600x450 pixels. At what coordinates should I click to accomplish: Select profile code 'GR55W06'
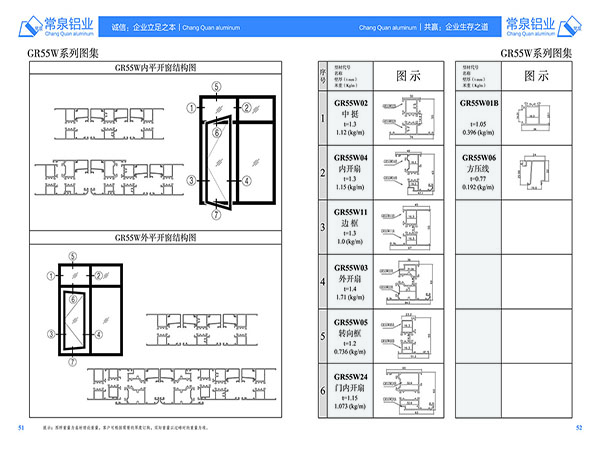[x=479, y=158]
